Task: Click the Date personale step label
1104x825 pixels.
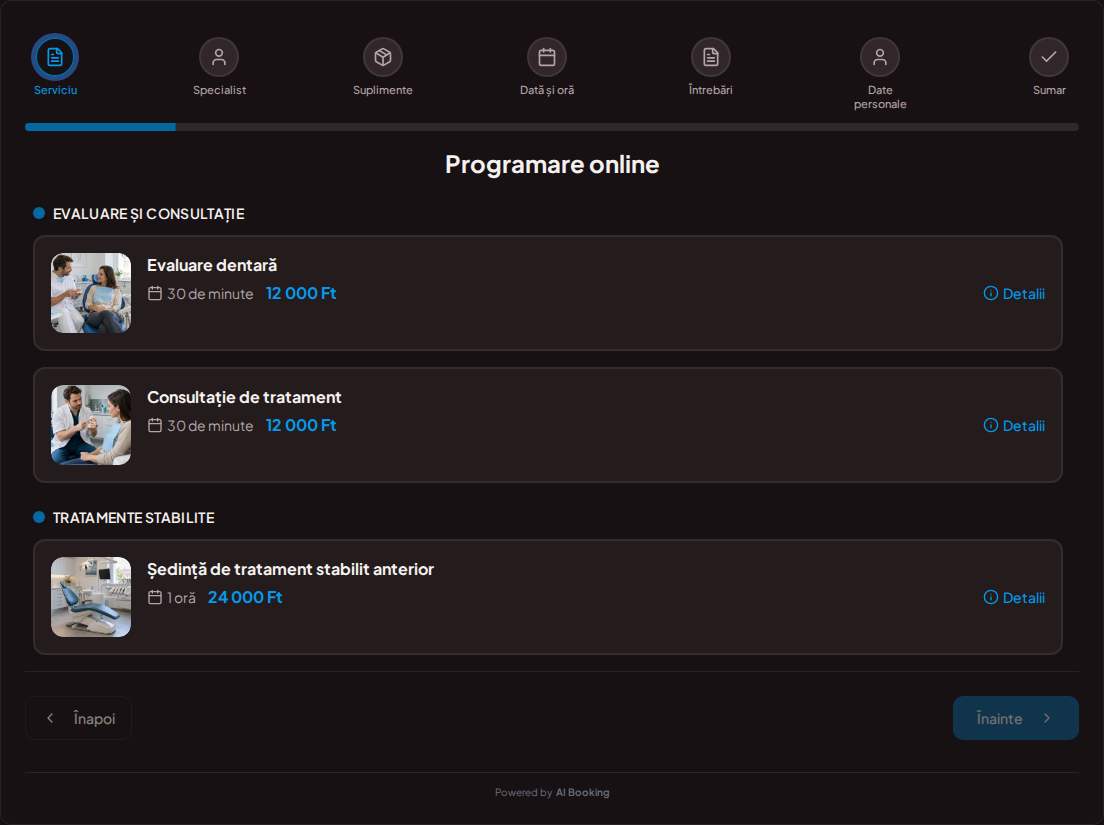Action: click(880, 97)
